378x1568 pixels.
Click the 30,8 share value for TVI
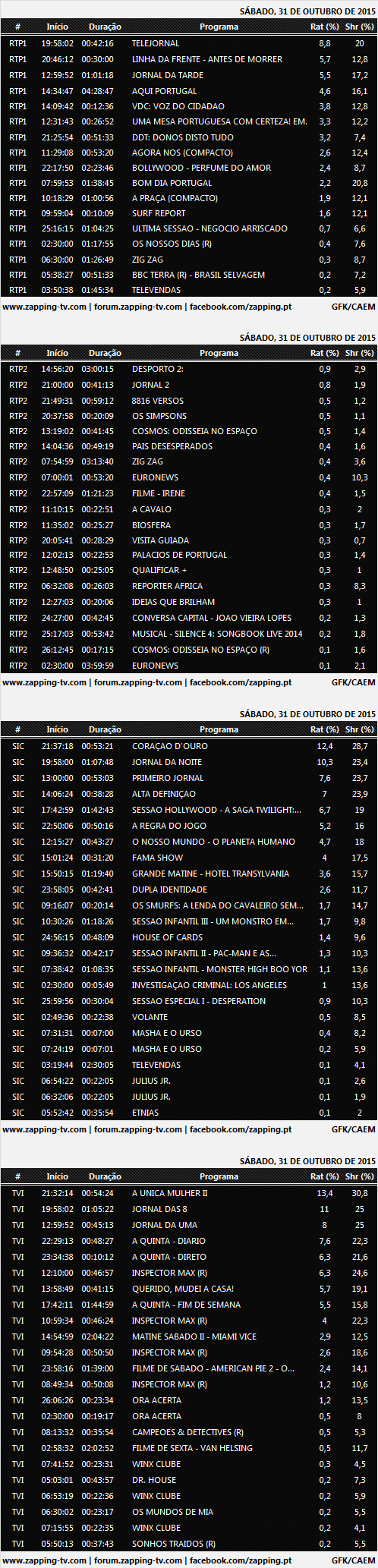[360, 1193]
